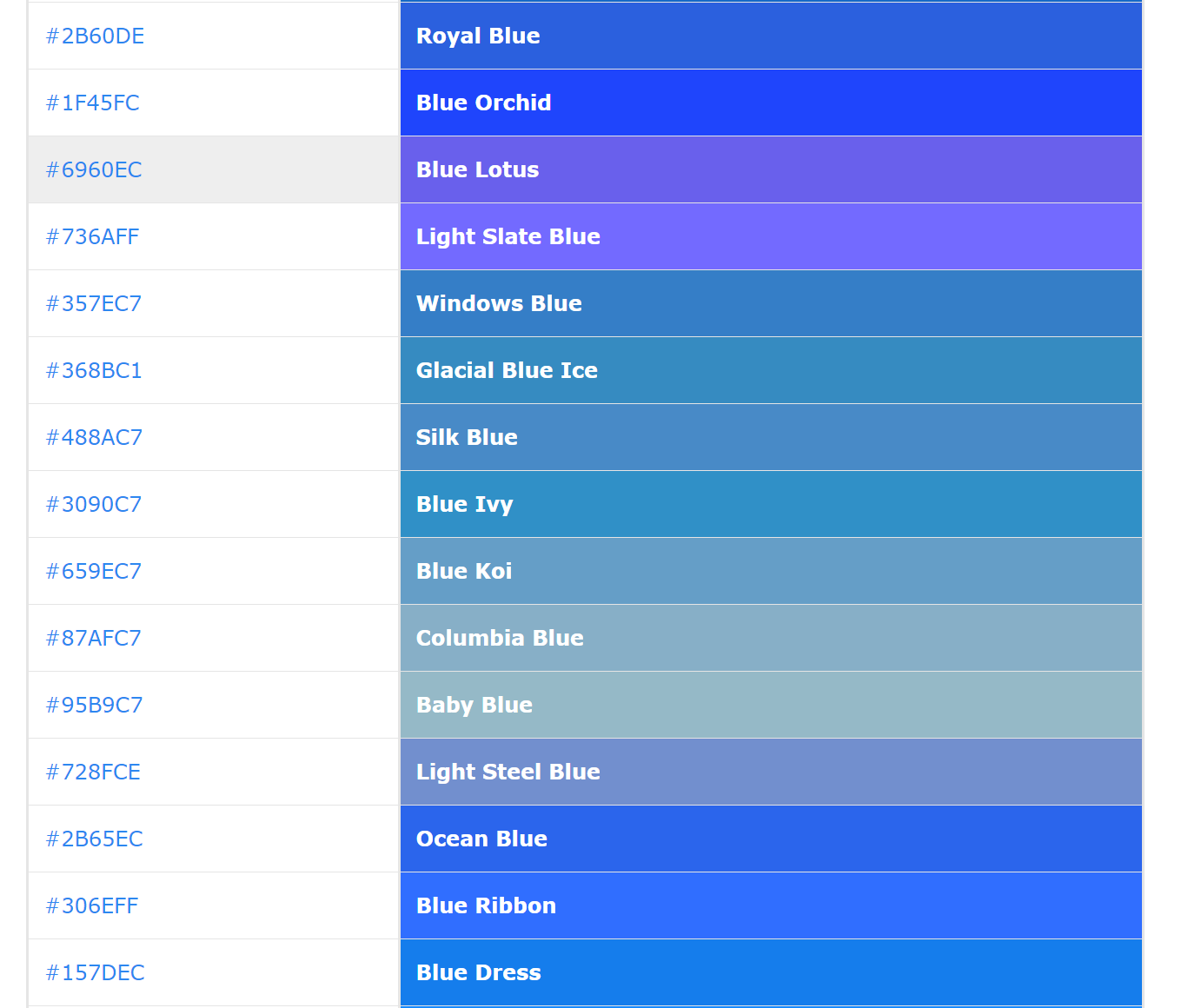The width and height of the screenshot is (1188, 1008).
Task: Follow the #488AC7 hex link
Action: 94,437
